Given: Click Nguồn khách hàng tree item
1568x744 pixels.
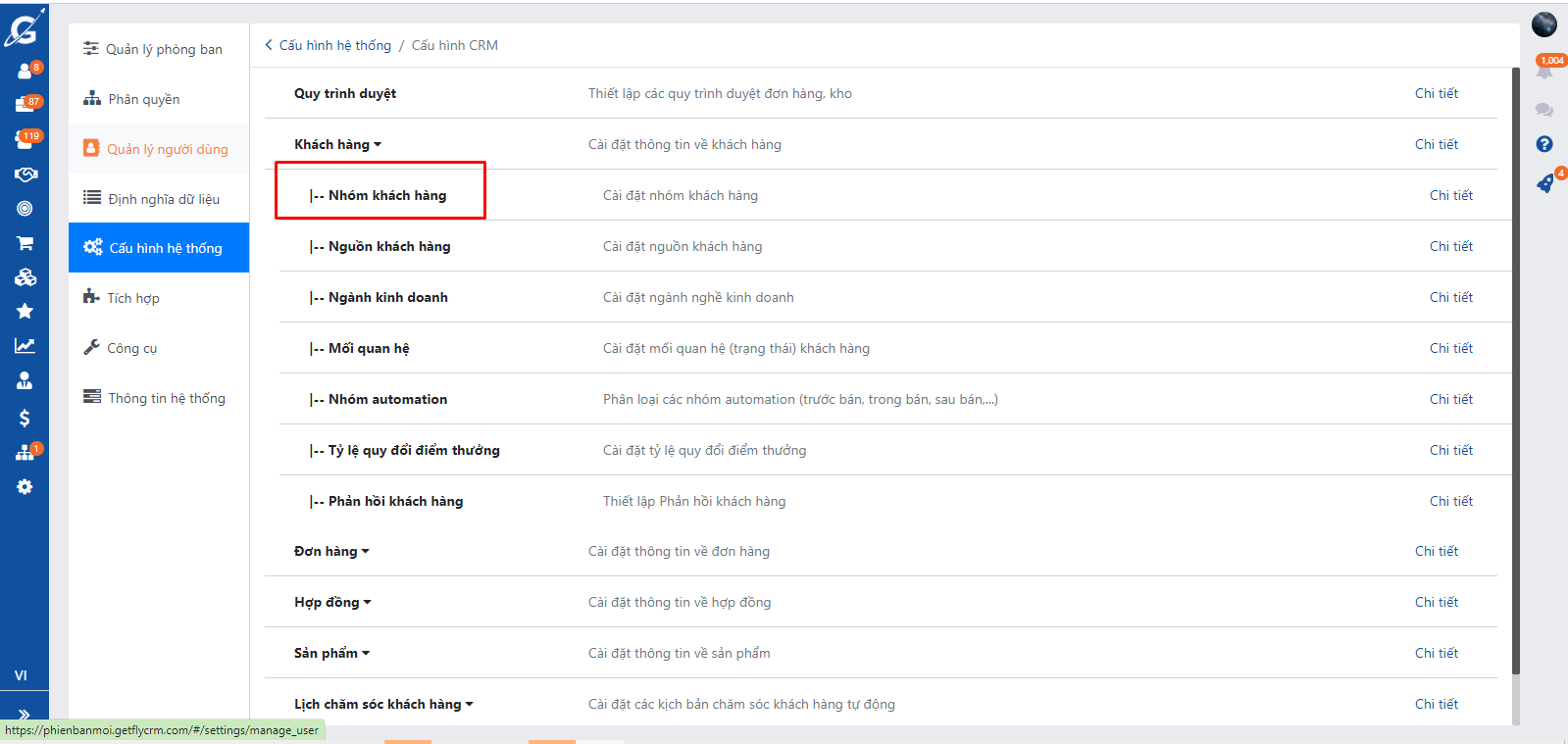Looking at the screenshot, I should pyautogui.click(x=388, y=246).
